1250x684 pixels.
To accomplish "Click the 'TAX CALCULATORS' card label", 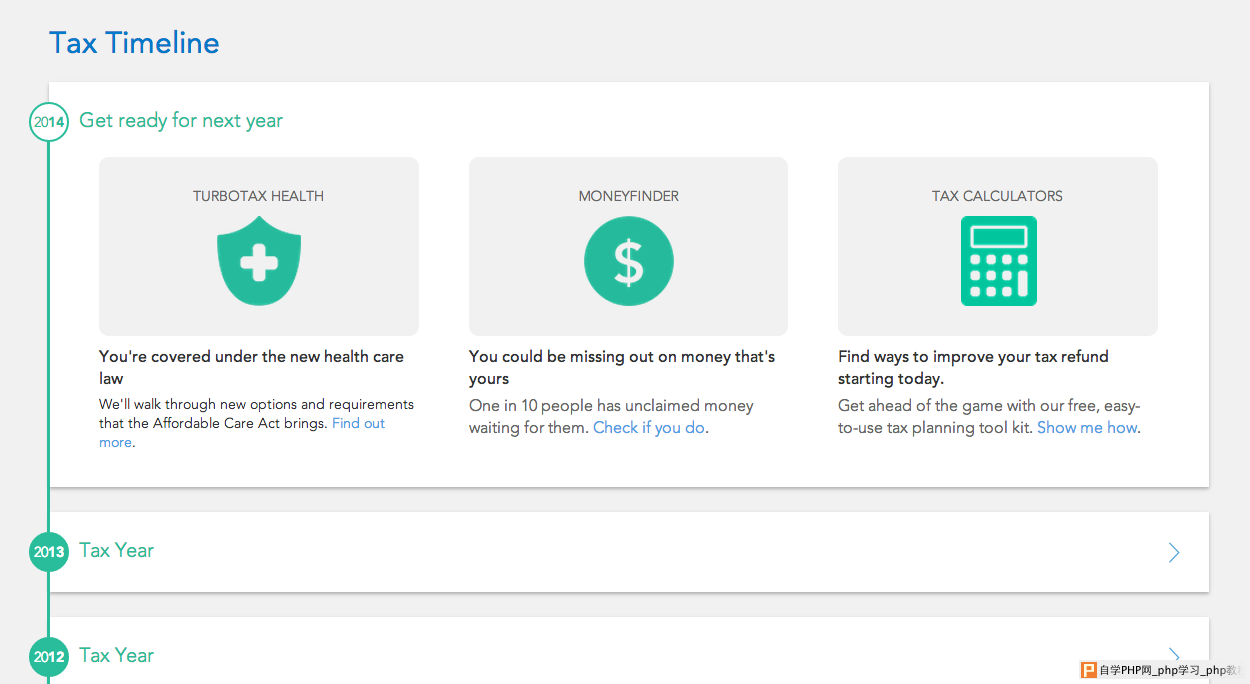I will [x=997, y=196].
